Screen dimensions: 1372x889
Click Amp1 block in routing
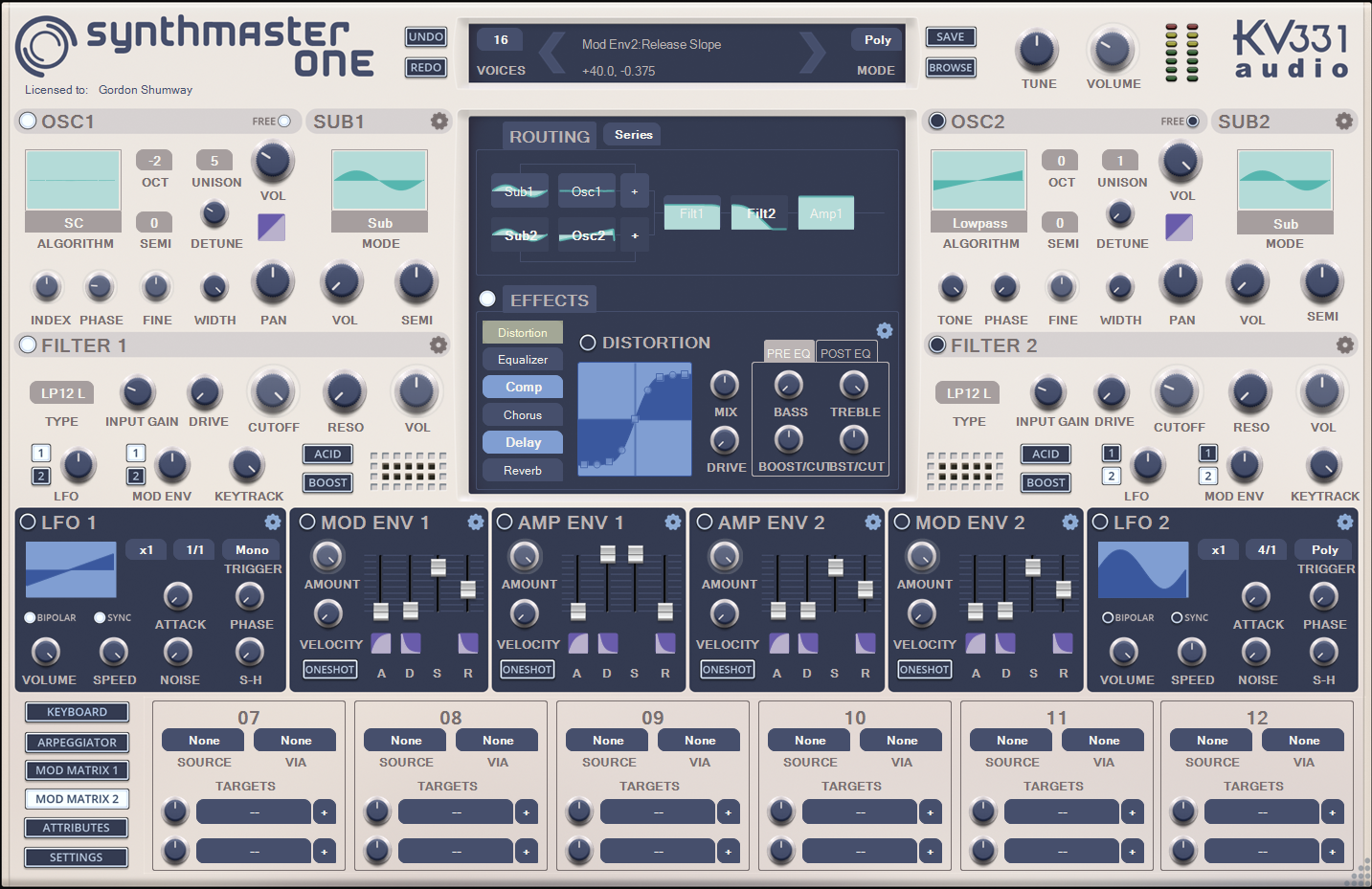825,213
